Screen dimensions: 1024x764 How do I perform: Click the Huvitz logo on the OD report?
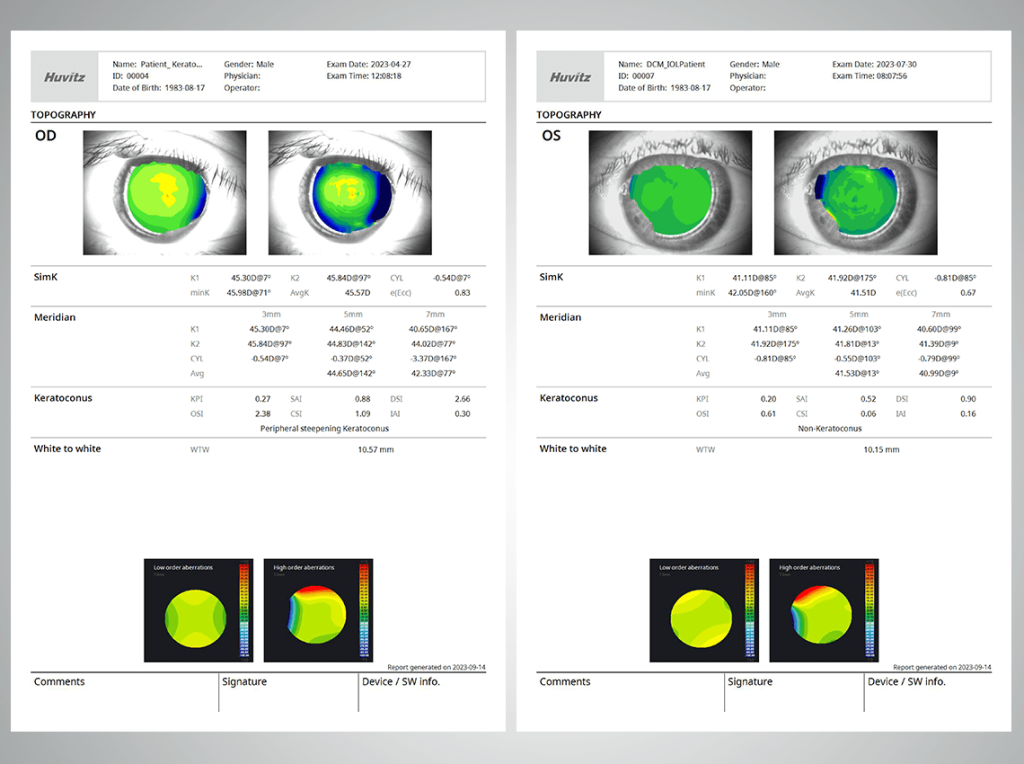click(64, 76)
